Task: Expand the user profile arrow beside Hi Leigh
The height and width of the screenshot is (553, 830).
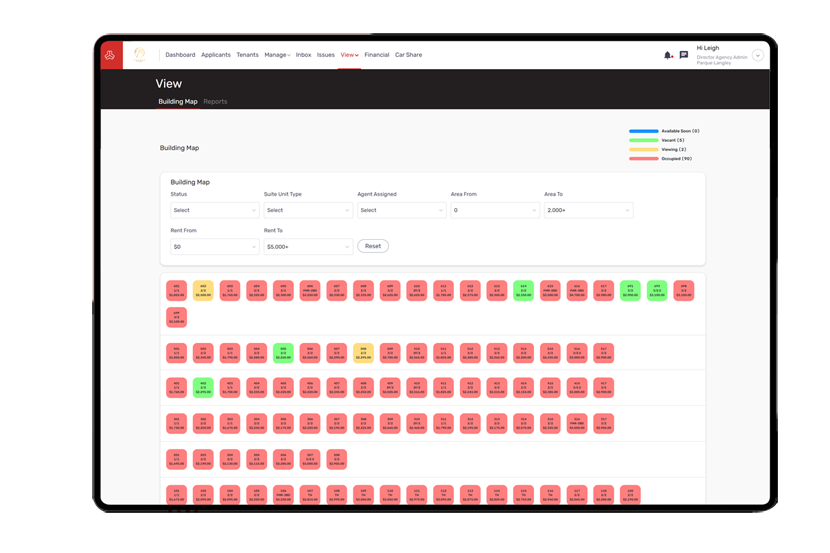Action: [x=758, y=56]
